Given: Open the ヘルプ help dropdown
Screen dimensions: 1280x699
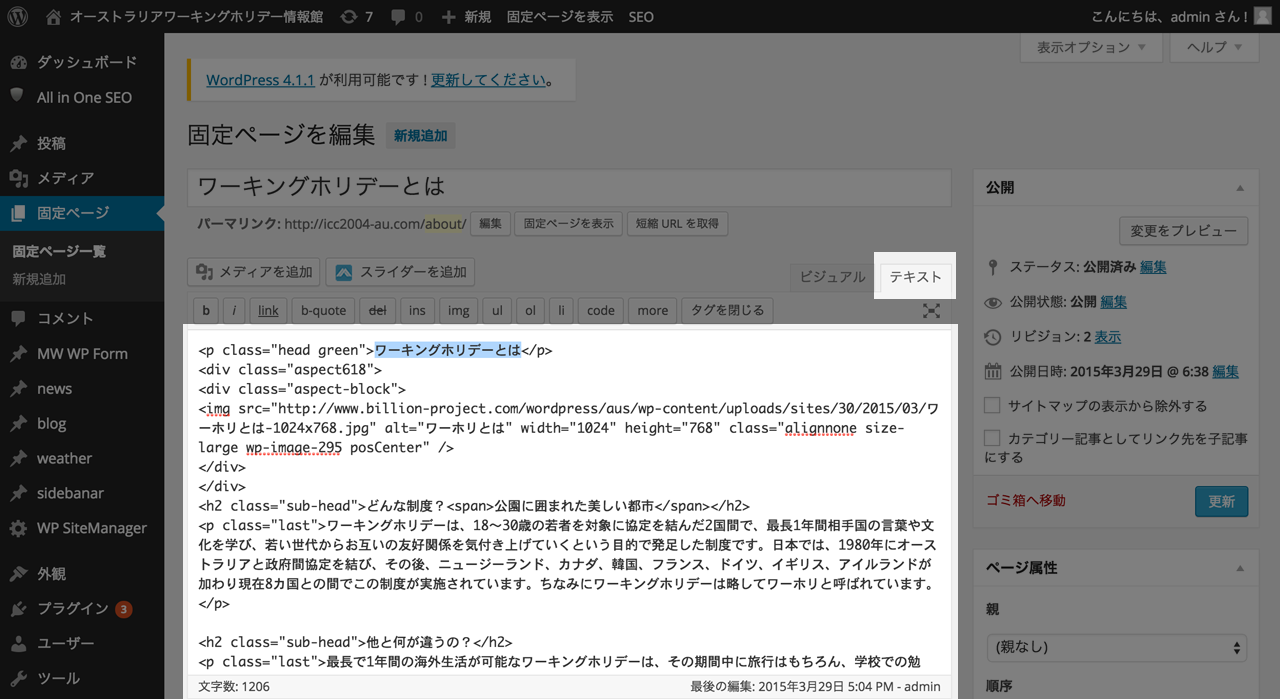Looking at the screenshot, I should pos(1215,47).
